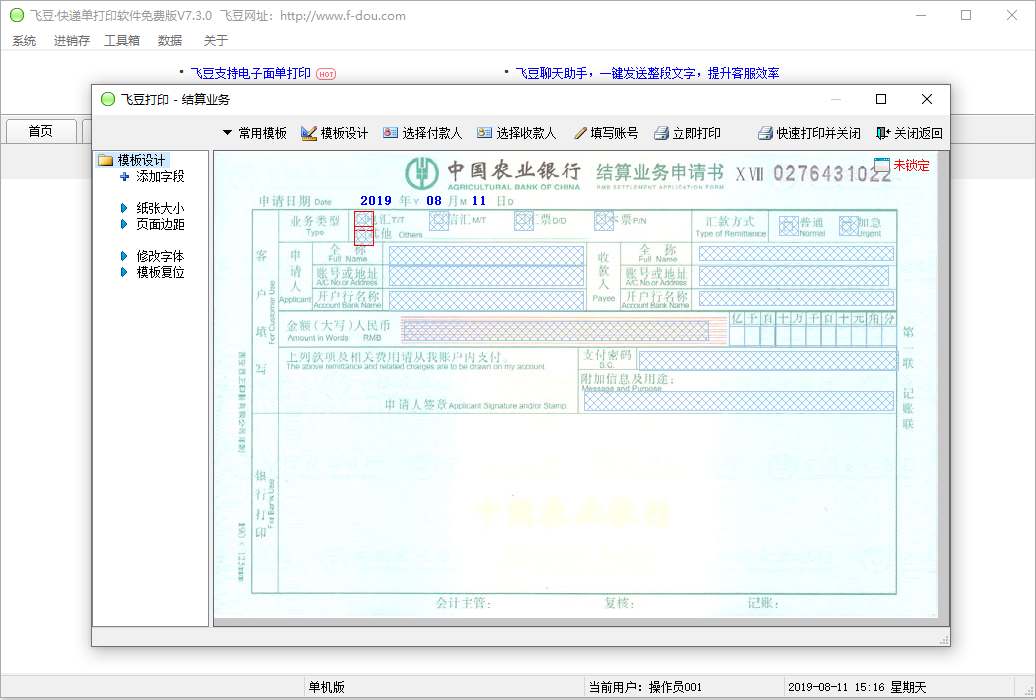Click the dialog resize grip corner
Image resolution: width=1036 pixels, height=700 pixels.
click(944, 640)
